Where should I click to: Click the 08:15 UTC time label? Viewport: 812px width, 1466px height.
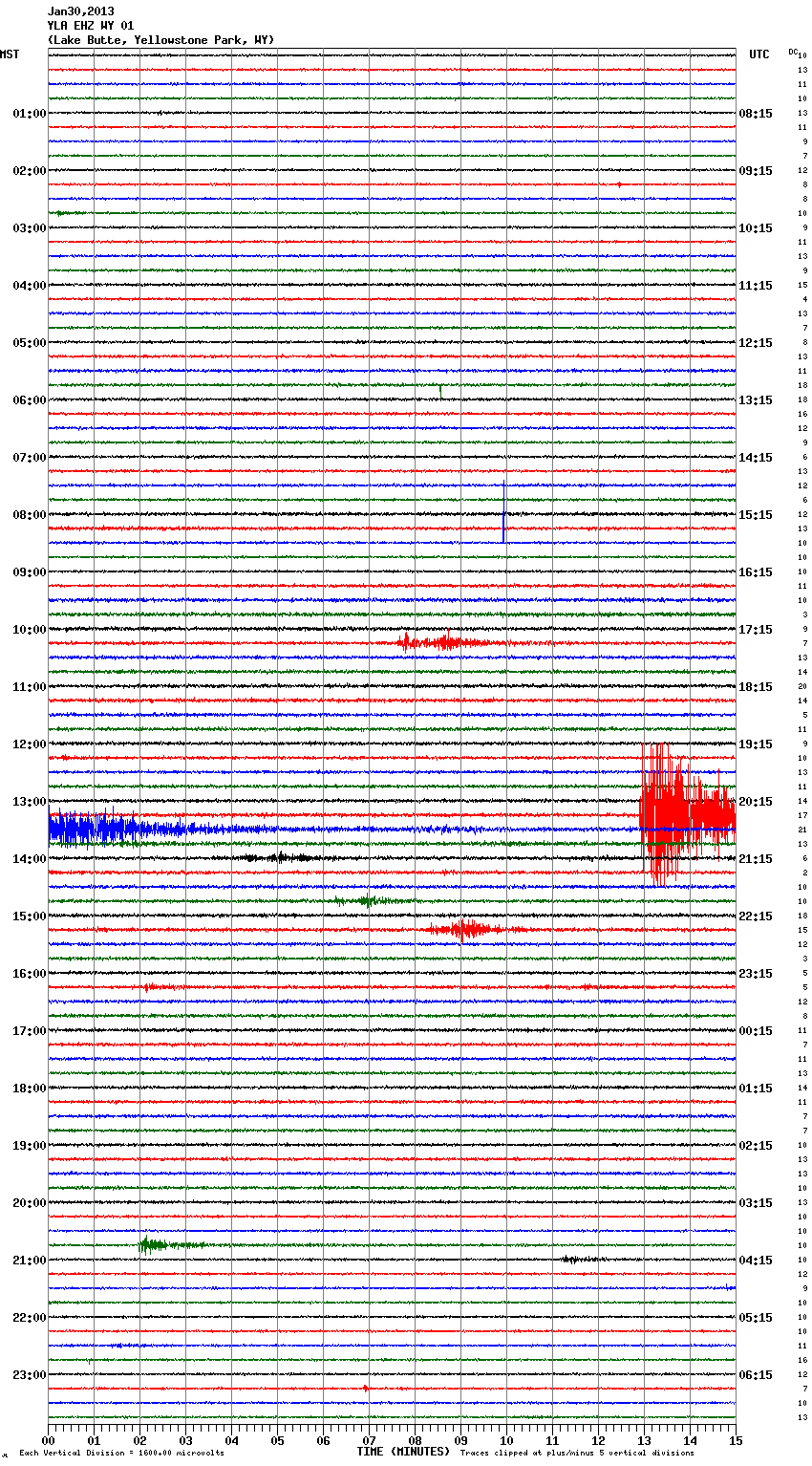(756, 114)
